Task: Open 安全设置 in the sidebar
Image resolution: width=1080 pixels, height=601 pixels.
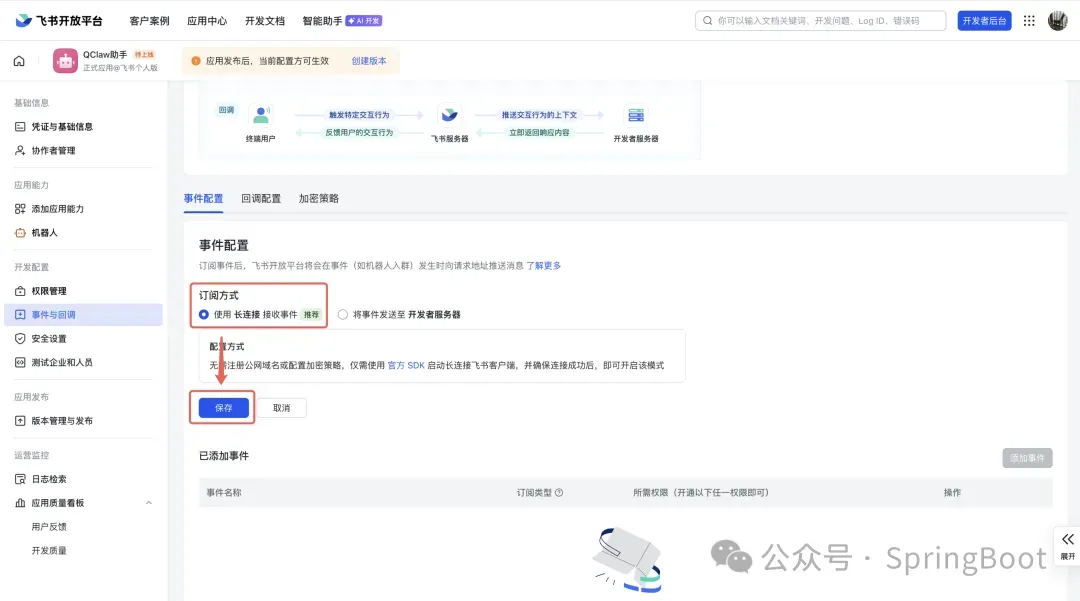Action: [49, 339]
